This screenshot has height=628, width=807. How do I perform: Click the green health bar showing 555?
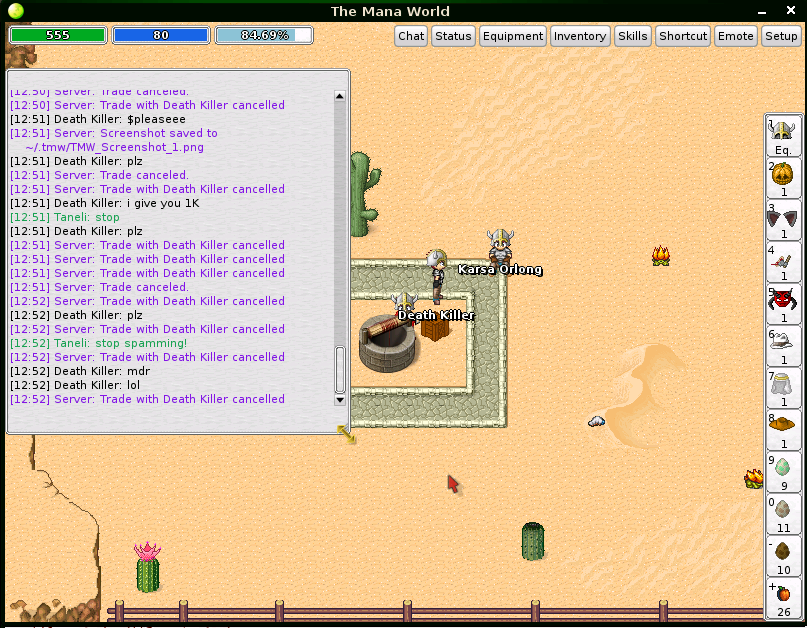coord(58,35)
